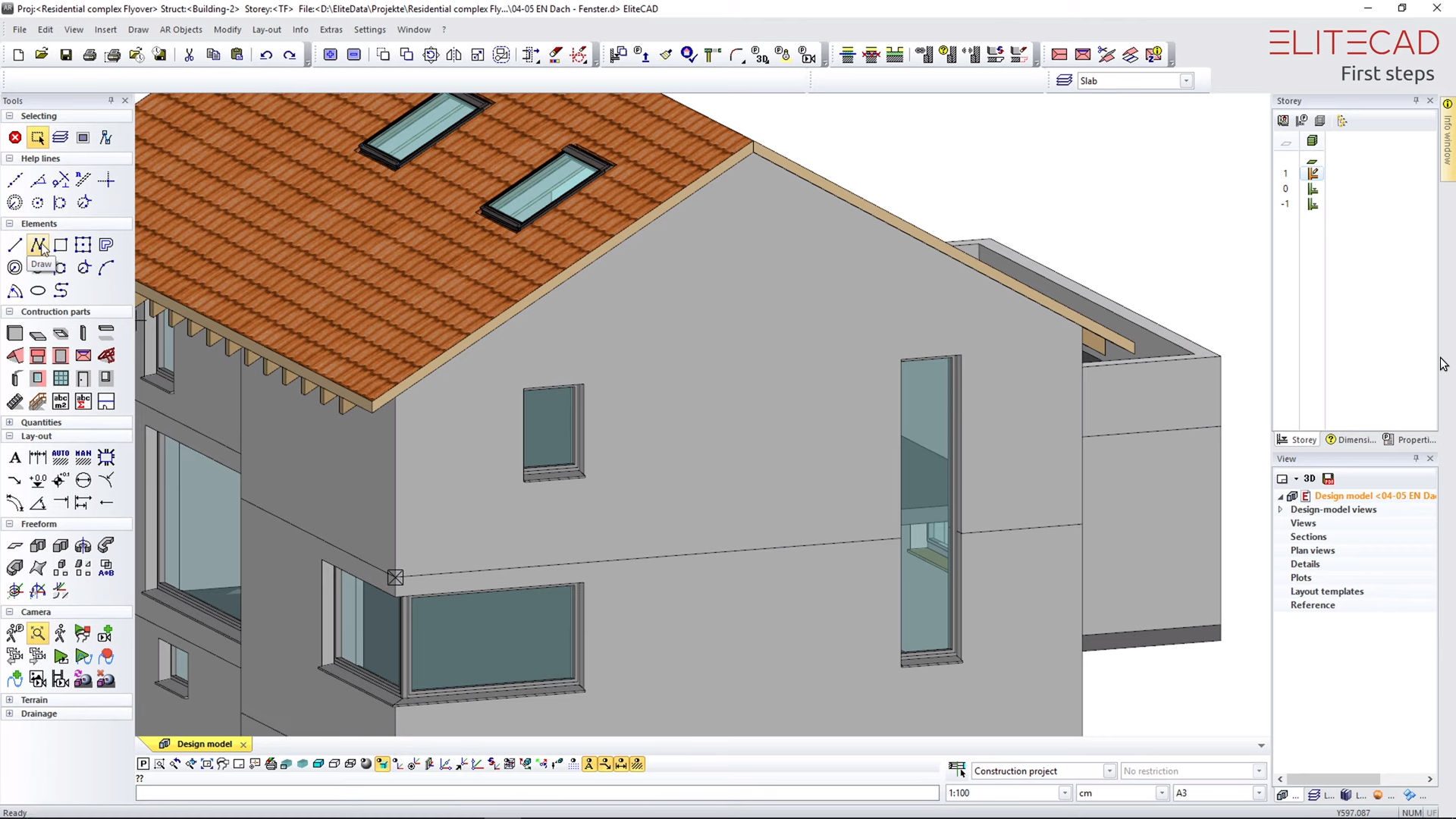Toggle the highlighted dimension display button
The image size is (1456, 819).
click(x=621, y=764)
